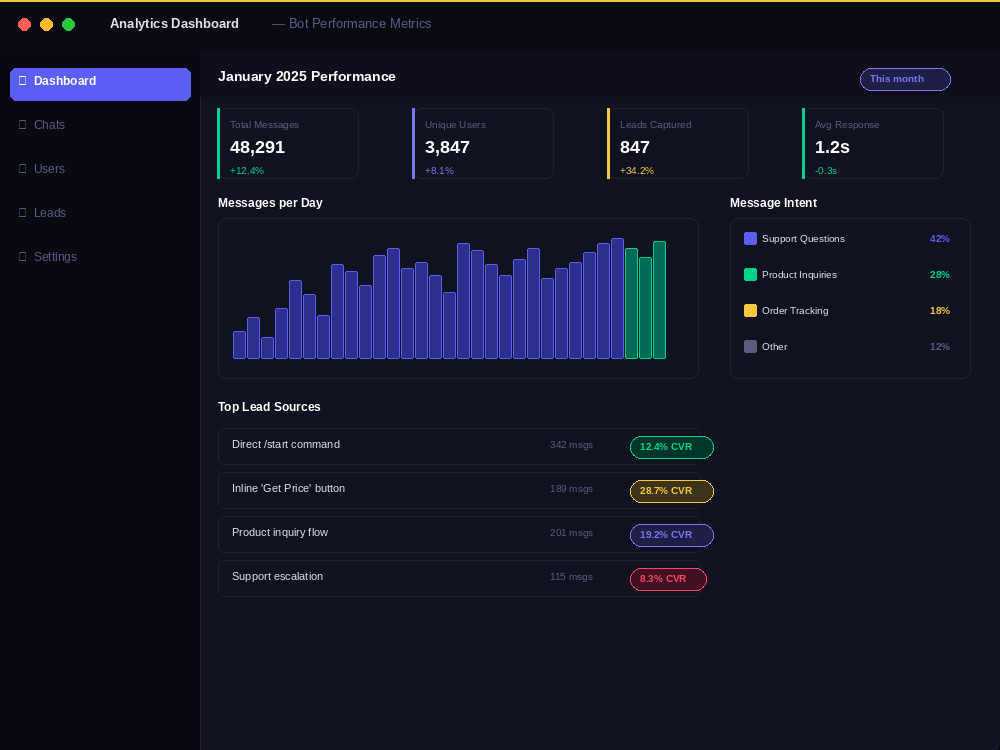Viewport: 1000px width, 750px height.
Task: Click the 12% intent percentage
Action: click(939, 346)
